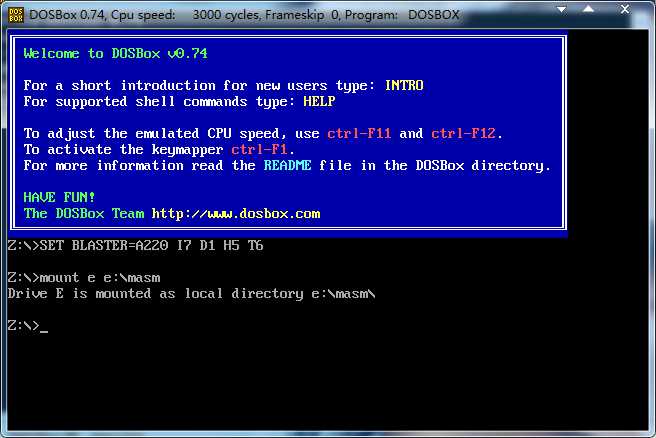Click the 'SET BLASTER=A220 I7 D1 H5 T6' line
This screenshot has width=656, height=438.
tap(136, 245)
